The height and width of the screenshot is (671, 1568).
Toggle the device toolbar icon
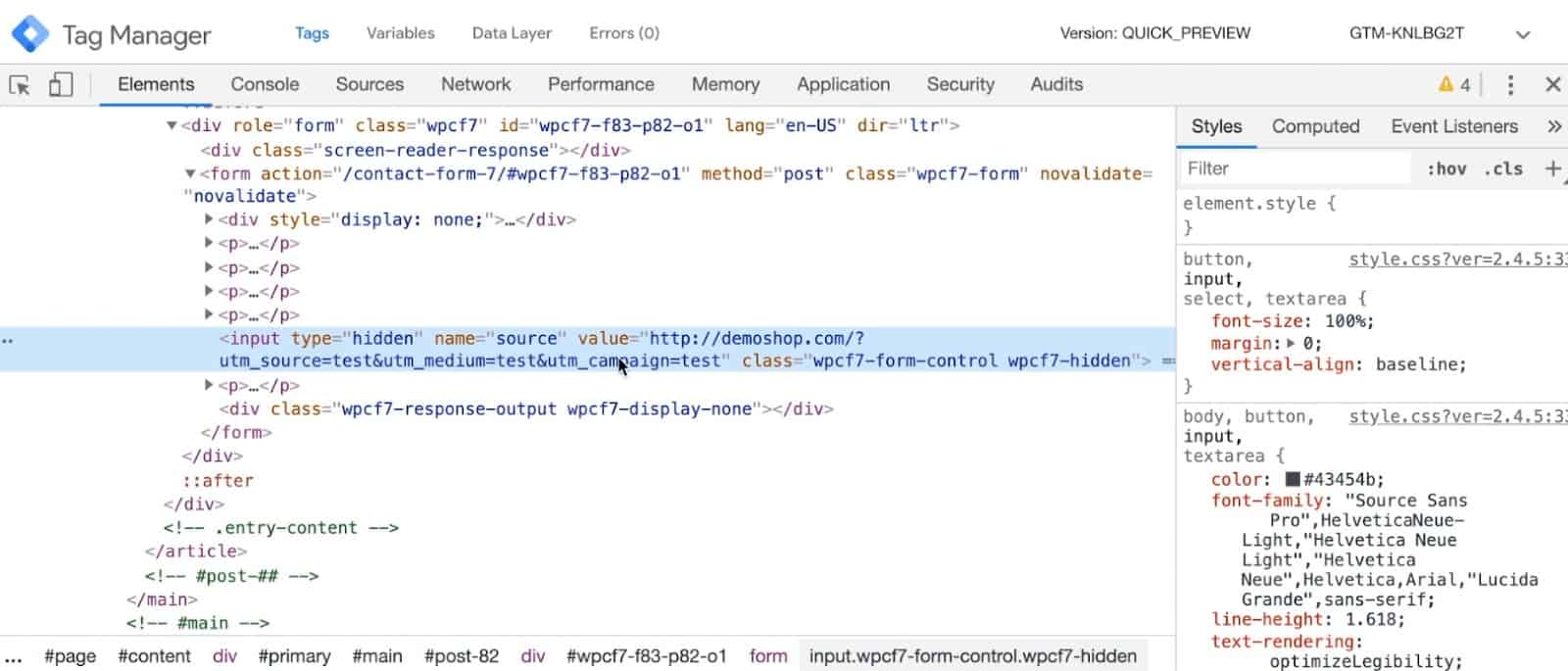[61, 85]
